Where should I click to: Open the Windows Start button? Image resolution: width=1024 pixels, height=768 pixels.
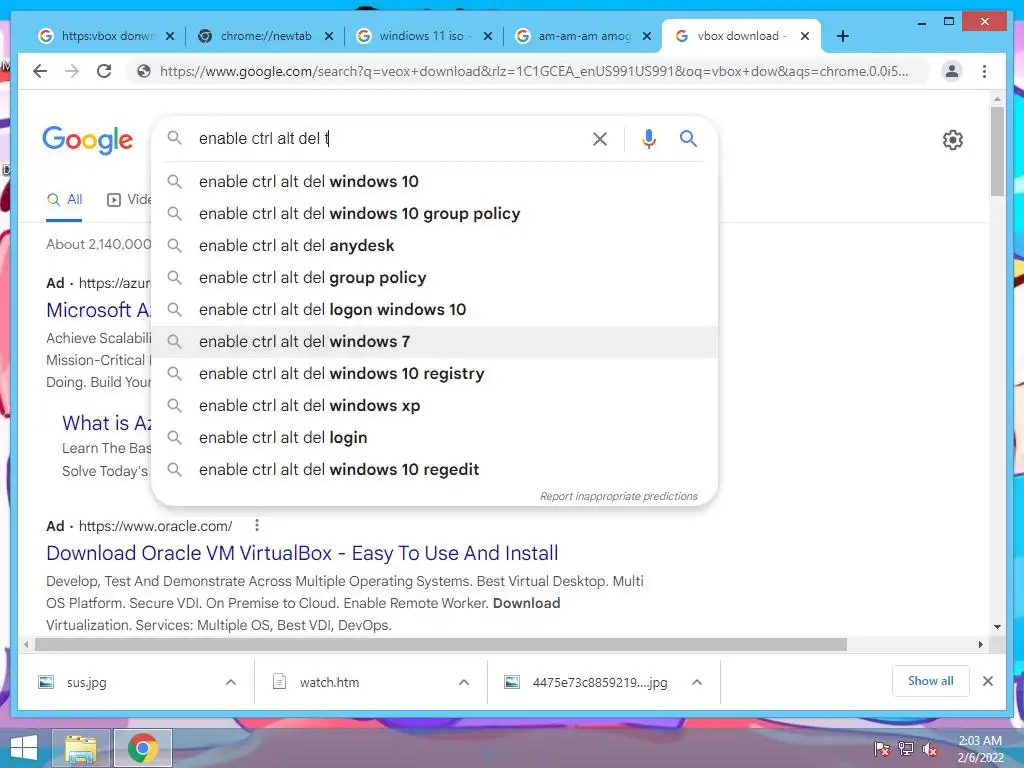click(24, 748)
